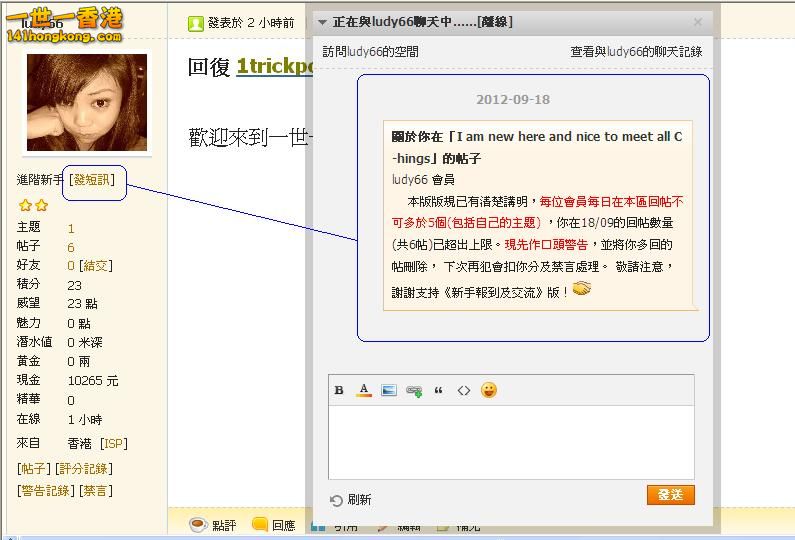Select the date text 2012-09-18
Image resolution: width=795 pixels, height=540 pixels.
coord(513,99)
